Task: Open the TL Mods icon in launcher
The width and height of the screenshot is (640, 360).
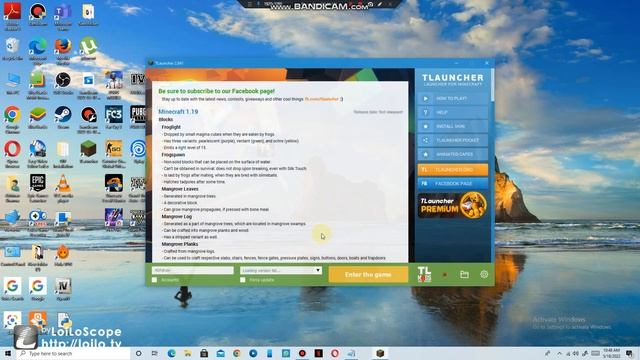Action: (x=424, y=274)
